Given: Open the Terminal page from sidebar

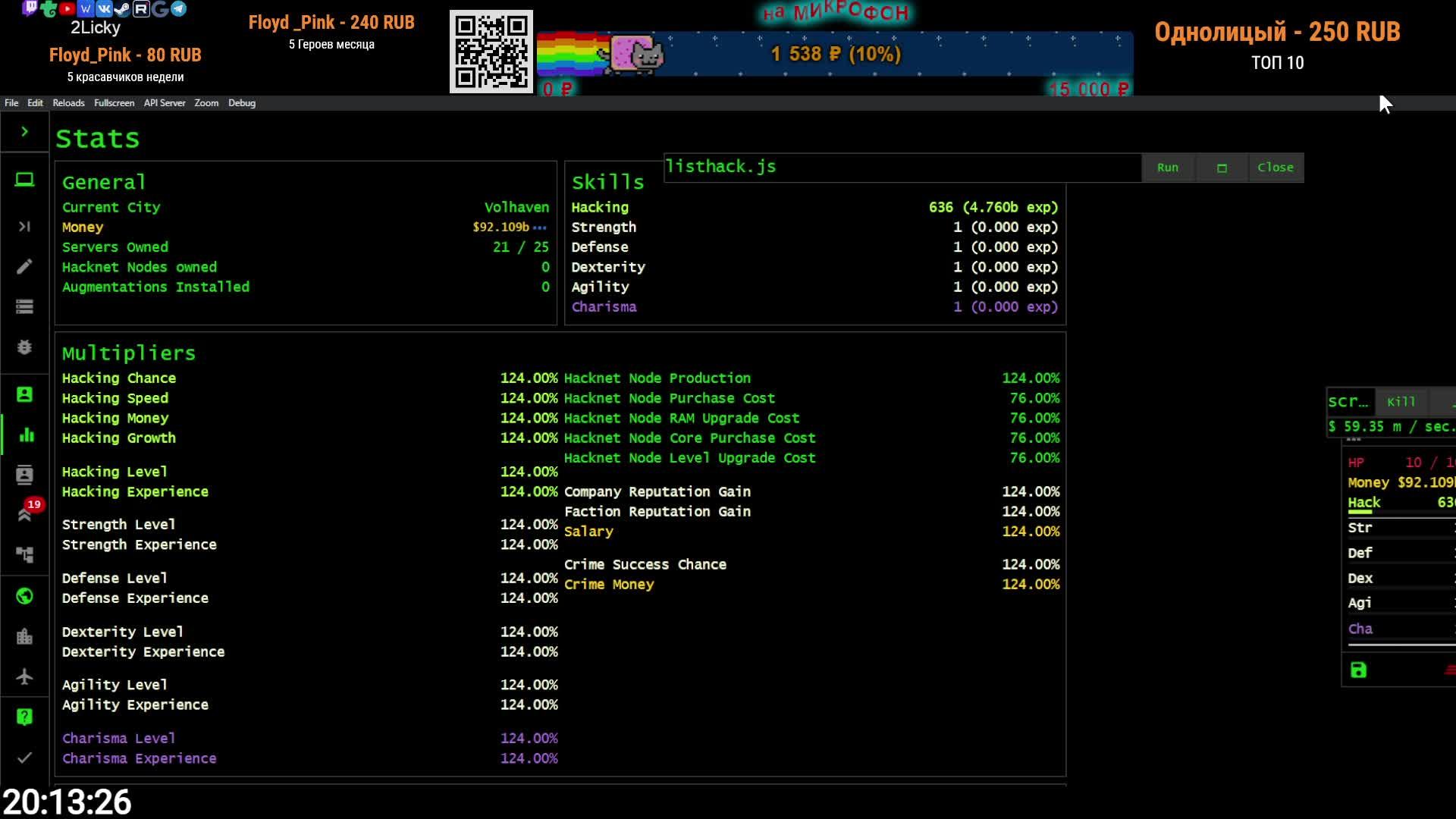Looking at the screenshot, I should (24, 226).
